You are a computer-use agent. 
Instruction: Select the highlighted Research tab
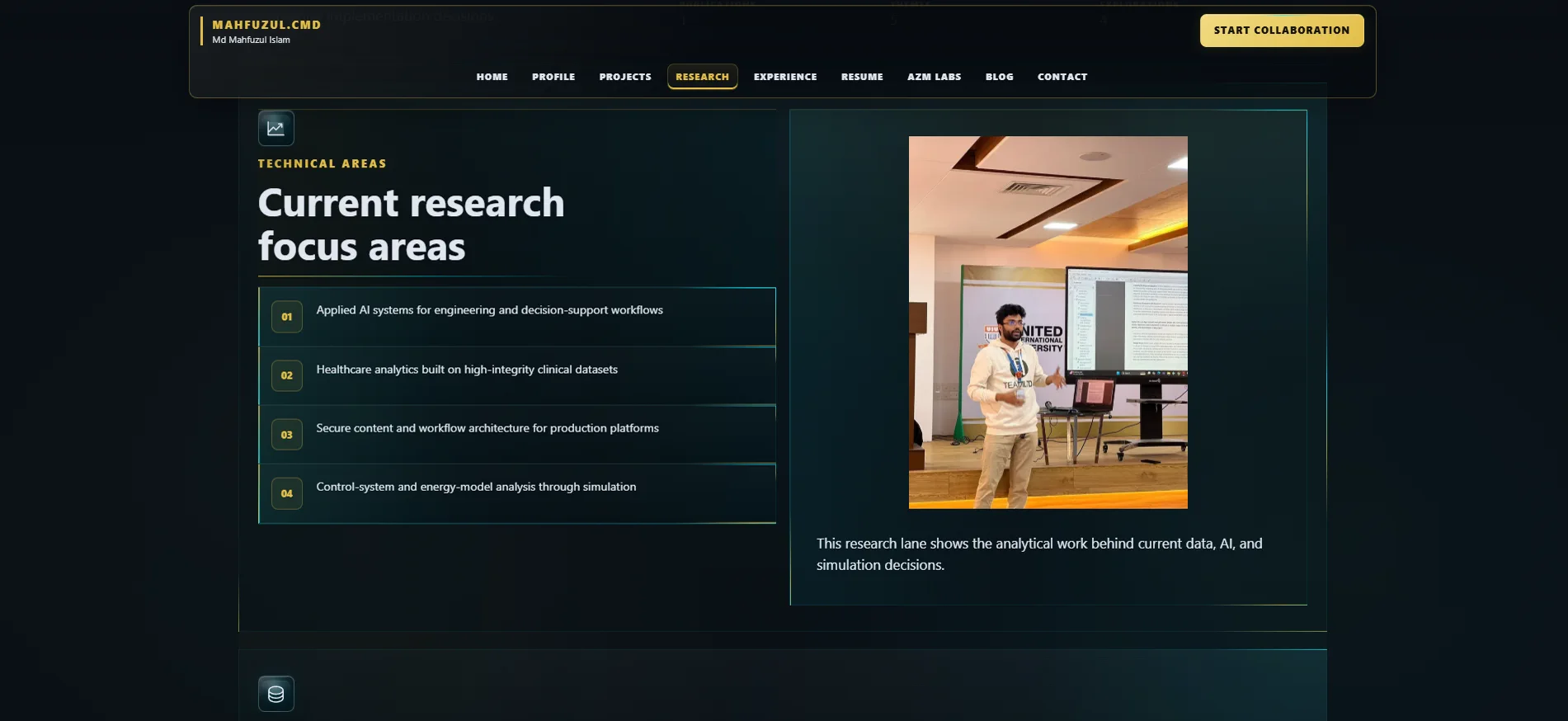pos(703,77)
